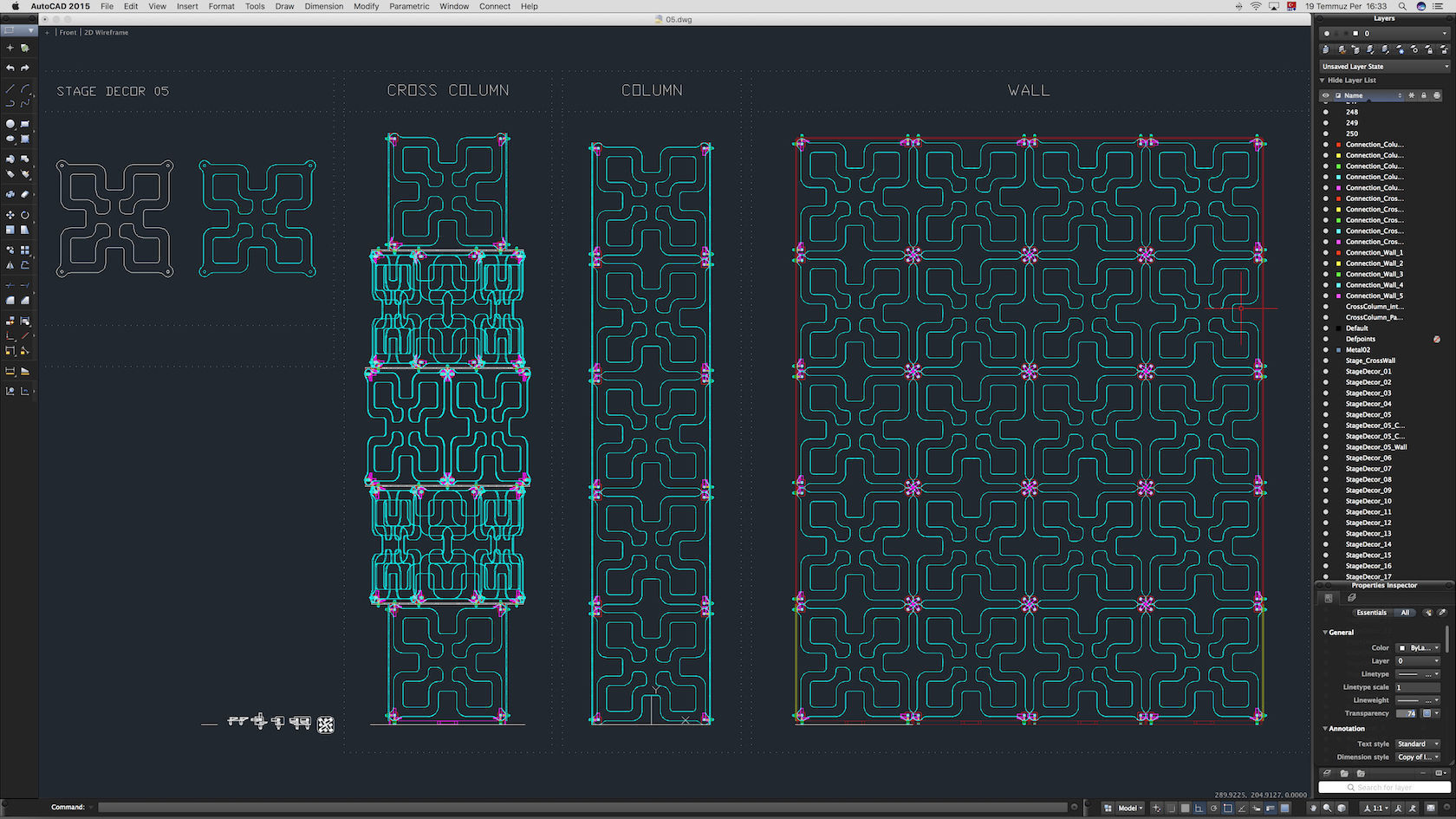Select the Hatch tool
Image resolution: width=1456 pixels, height=819 pixels.
click(x=25, y=139)
